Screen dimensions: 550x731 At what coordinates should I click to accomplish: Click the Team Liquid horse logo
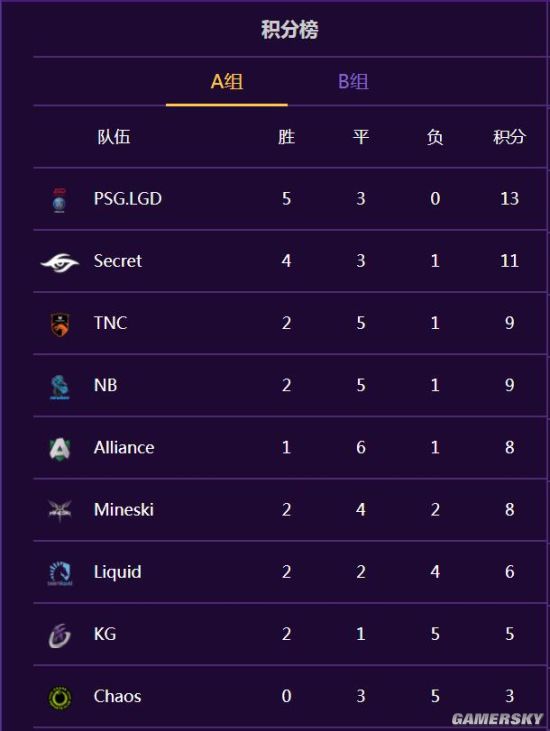[x=60, y=573]
